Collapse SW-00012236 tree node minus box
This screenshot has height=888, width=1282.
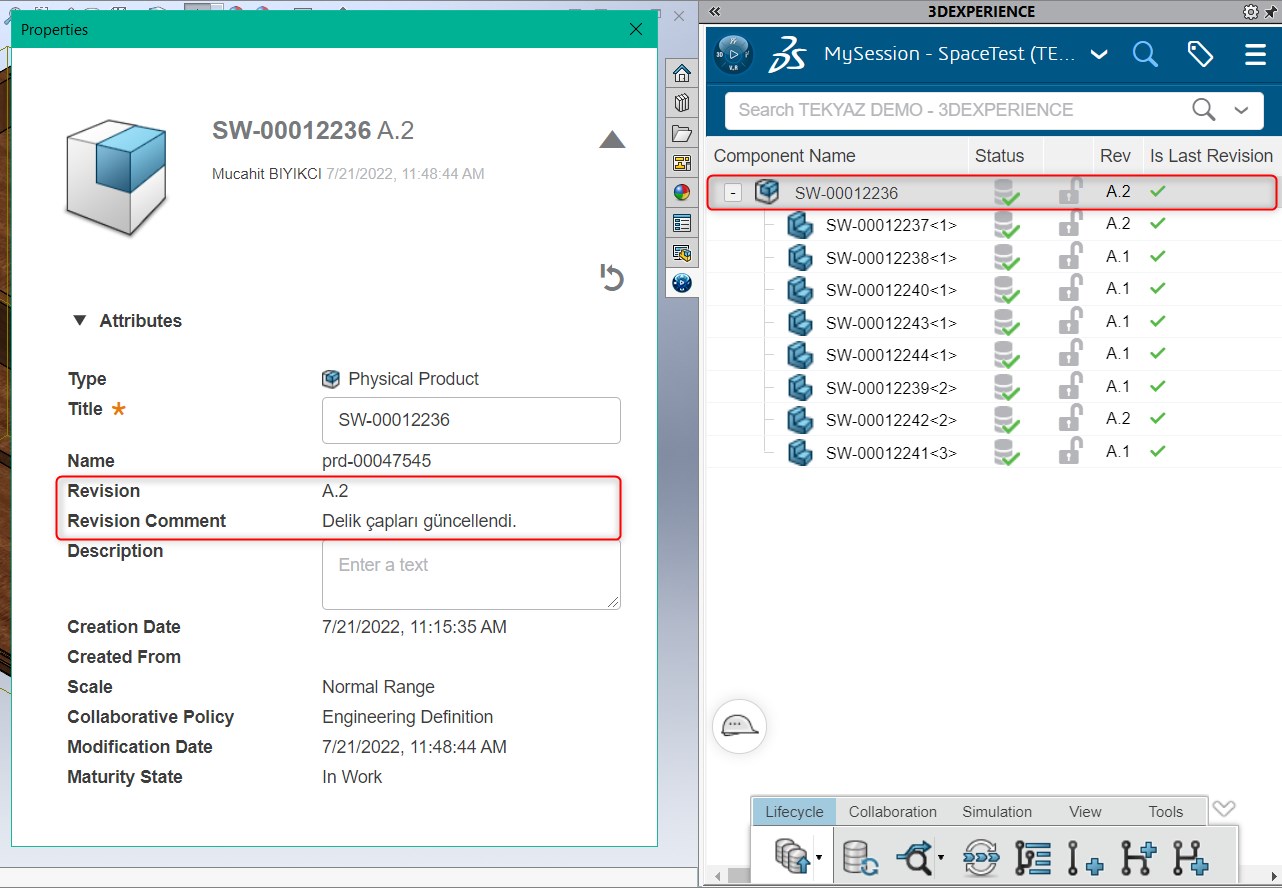tap(733, 192)
